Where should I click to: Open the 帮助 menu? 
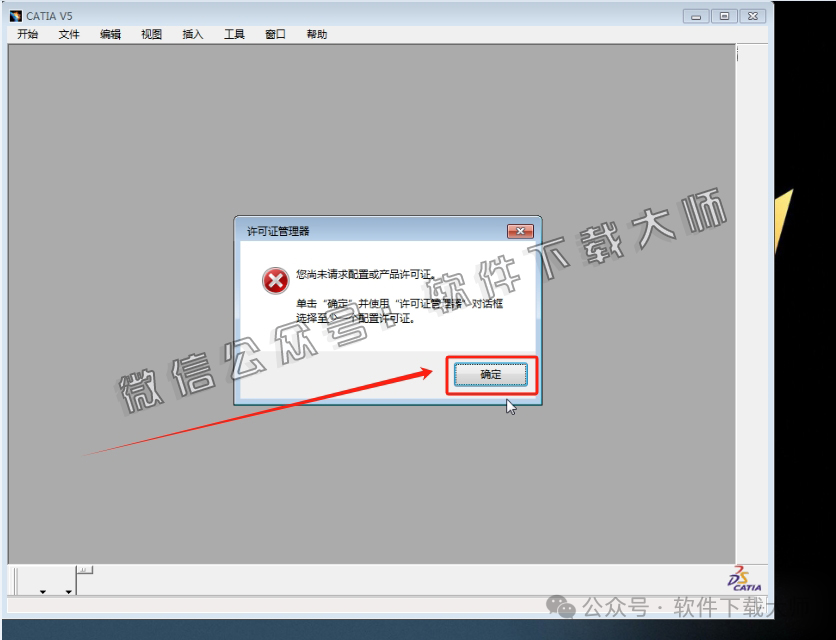coord(315,33)
